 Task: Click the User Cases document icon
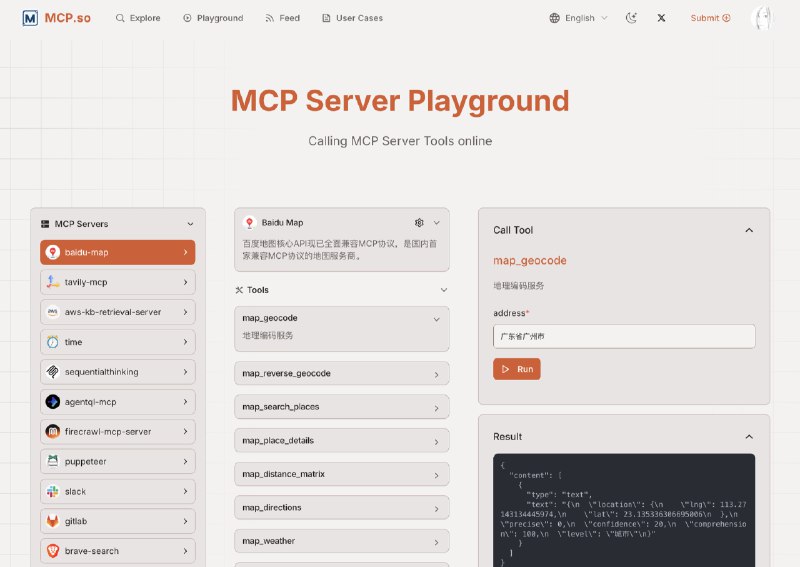pos(326,18)
